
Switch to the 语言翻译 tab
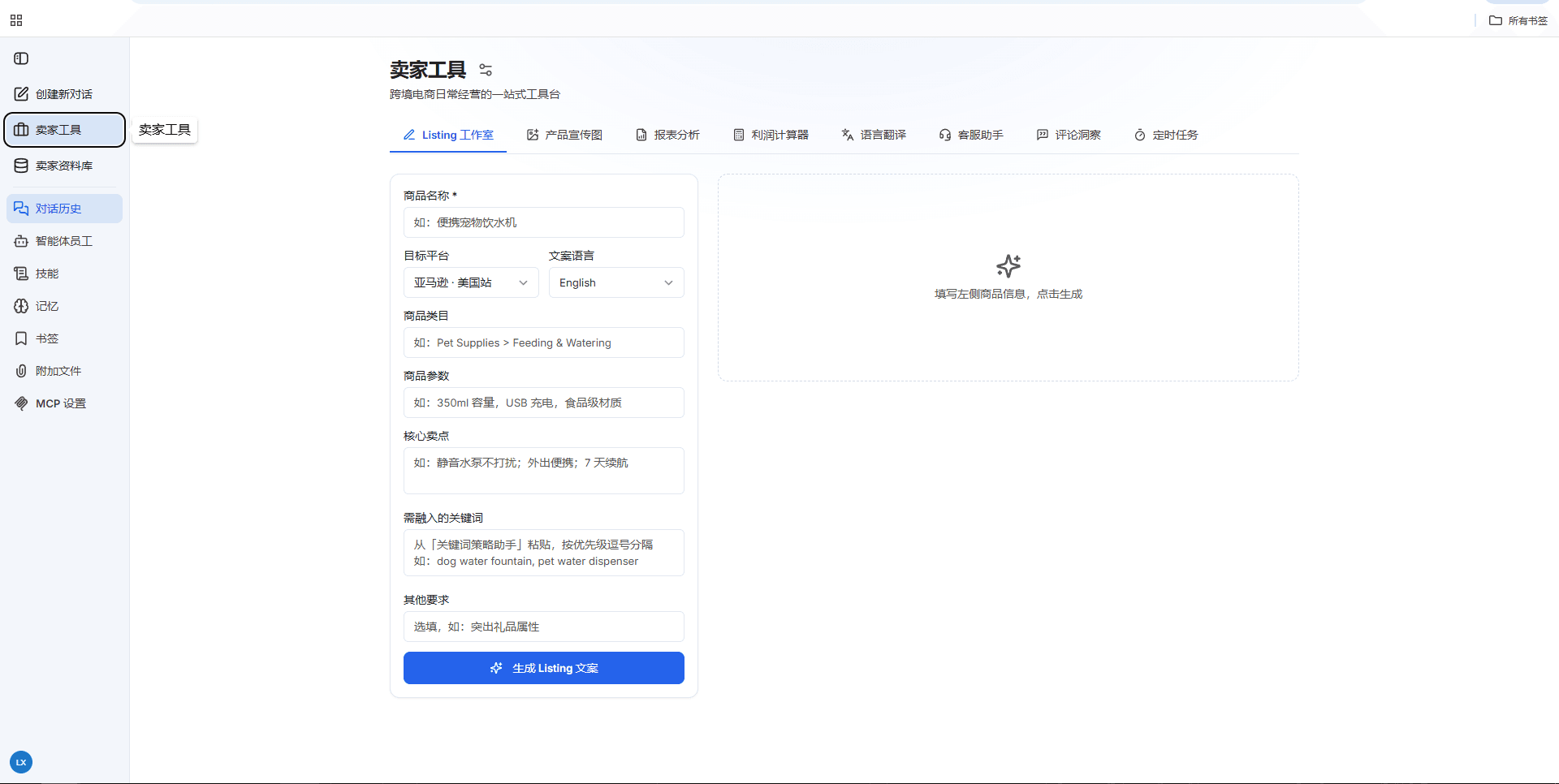874,135
